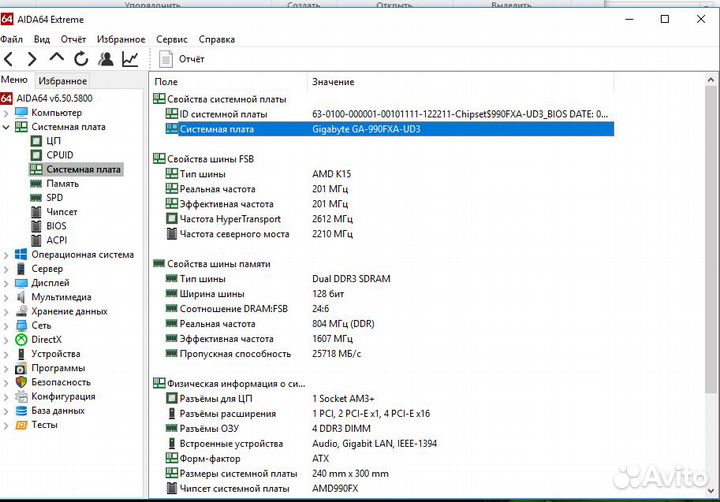This screenshot has height=502, width=720.
Task: Select the Разъёмы расширения row
Action: pyautogui.click(x=388, y=414)
